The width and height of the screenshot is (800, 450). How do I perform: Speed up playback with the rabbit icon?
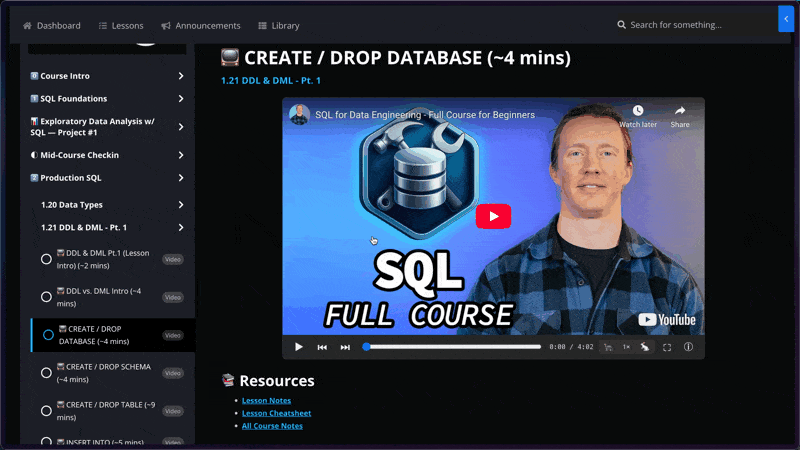(x=645, y=347)
